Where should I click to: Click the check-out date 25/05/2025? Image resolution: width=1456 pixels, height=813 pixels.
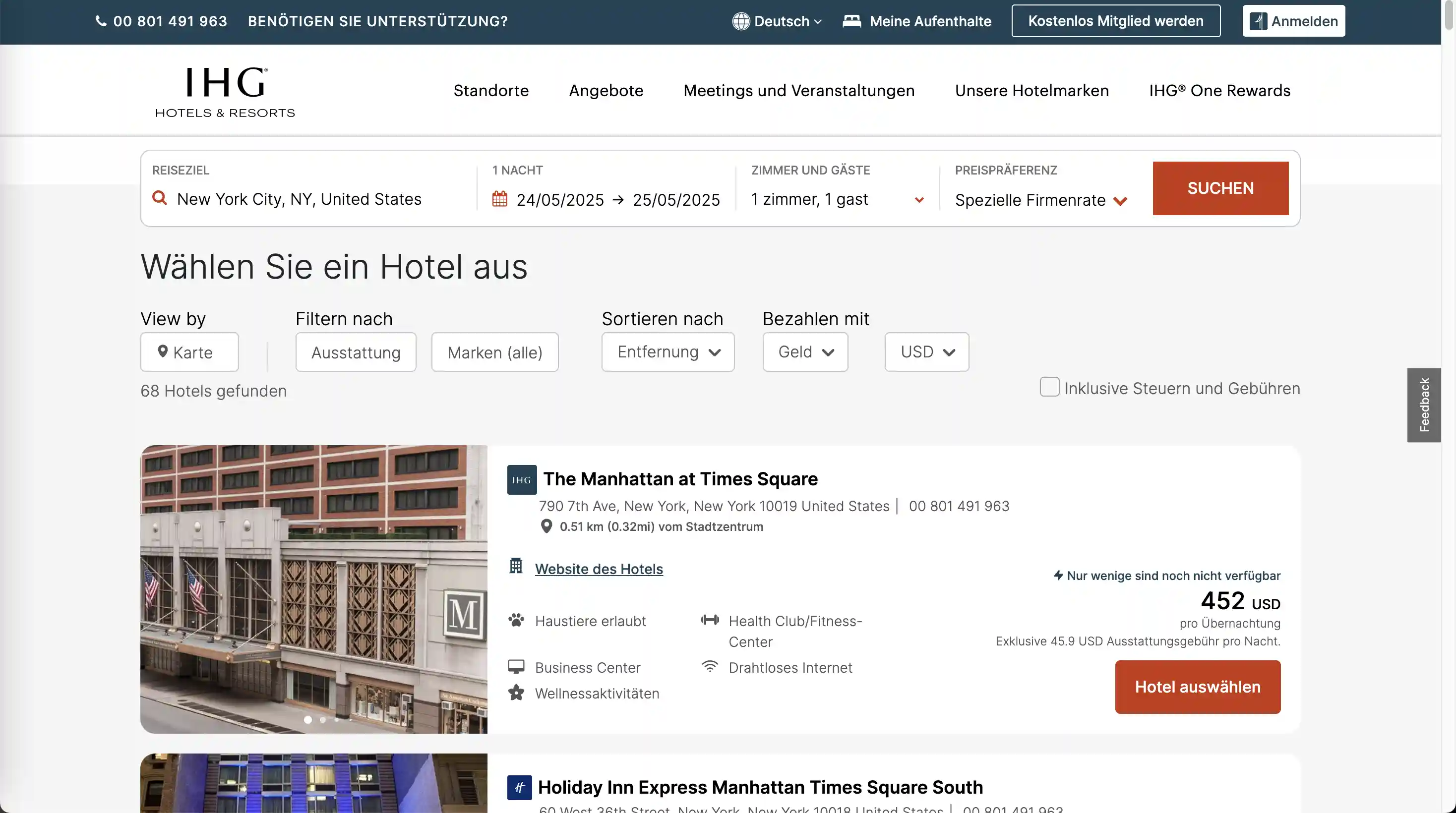point(676,199)
